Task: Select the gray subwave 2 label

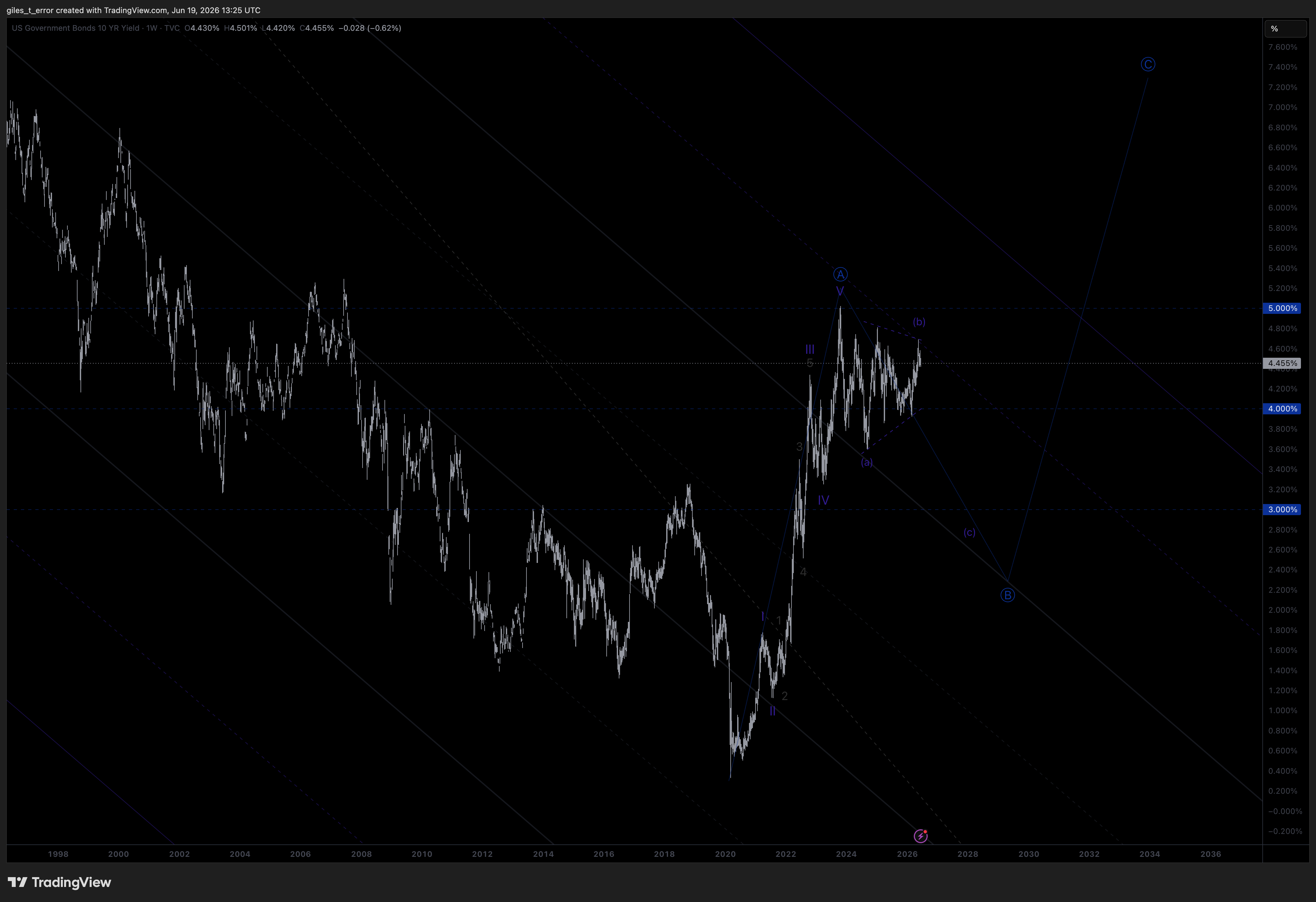Action: [x=785, y=696]
